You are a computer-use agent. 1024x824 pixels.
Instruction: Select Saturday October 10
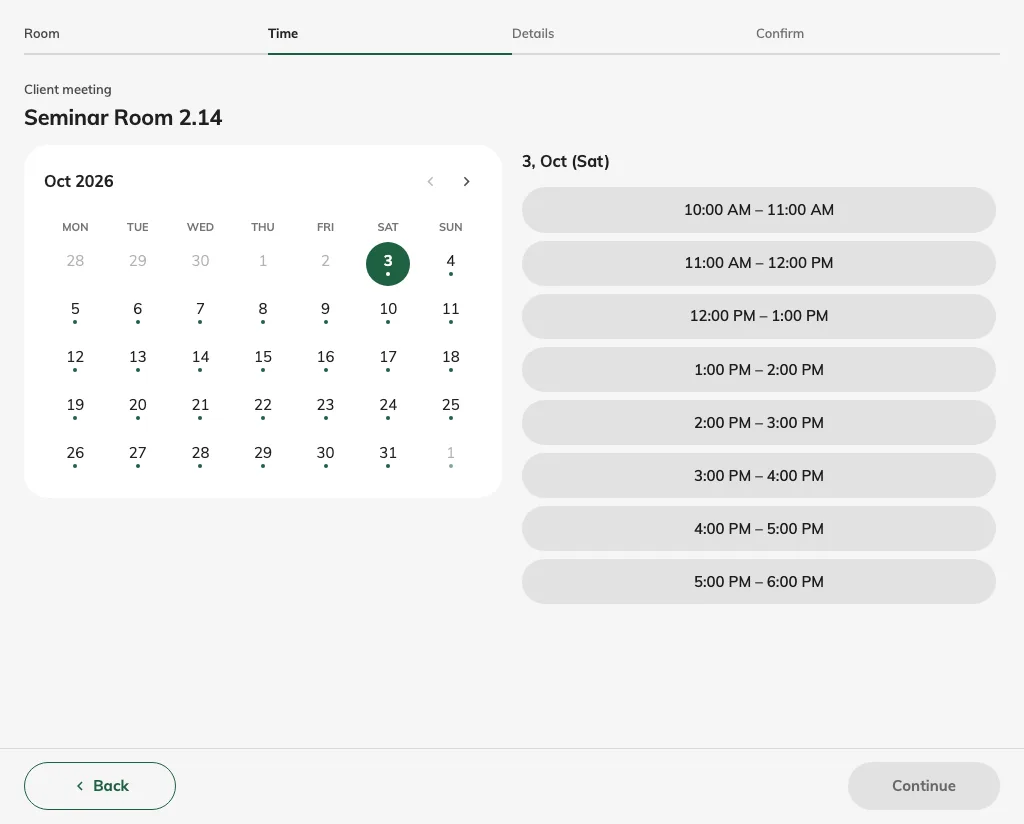tap(388, 311)
